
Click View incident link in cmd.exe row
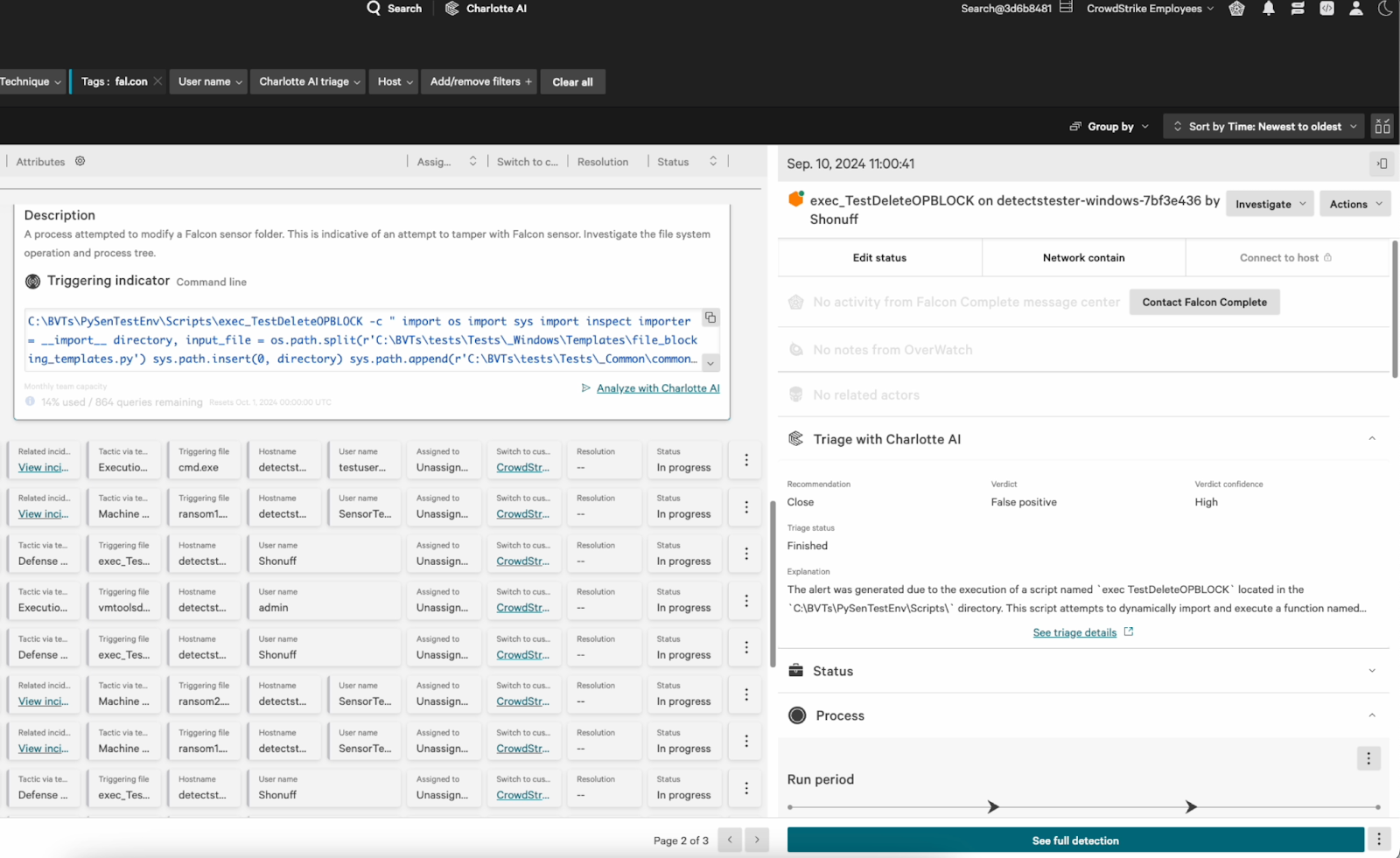[43, 468]
